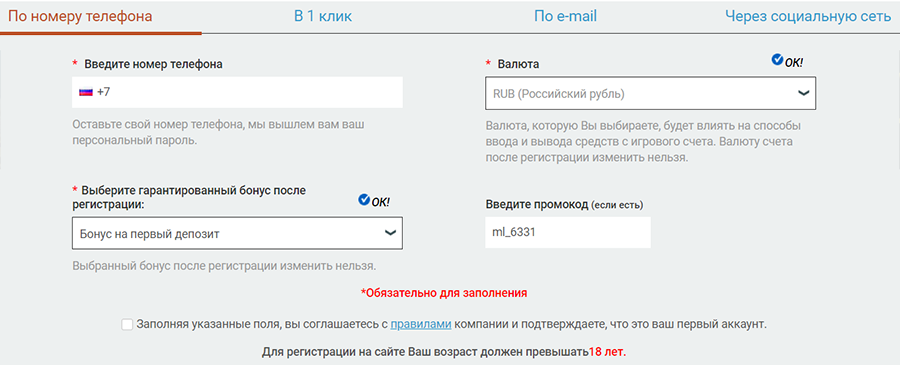Open the RUB (Российский рубль) currency dropdown
Image resolution: width=900 pixels, height=365 pixels.
(x=650, y=94)
